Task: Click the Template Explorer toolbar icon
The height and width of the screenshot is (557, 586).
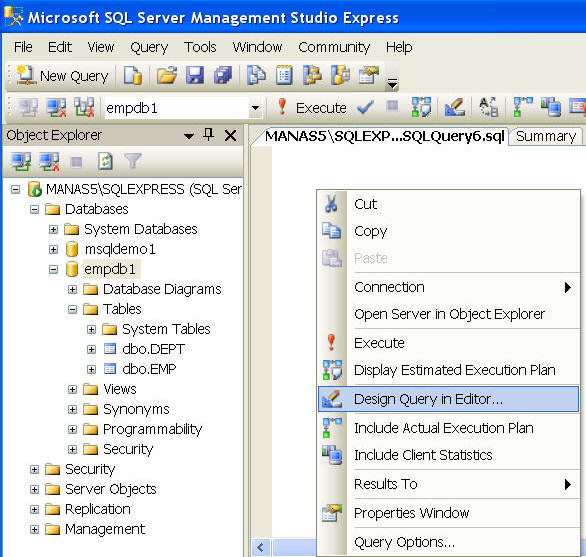Action: click(x=340, y=76)
